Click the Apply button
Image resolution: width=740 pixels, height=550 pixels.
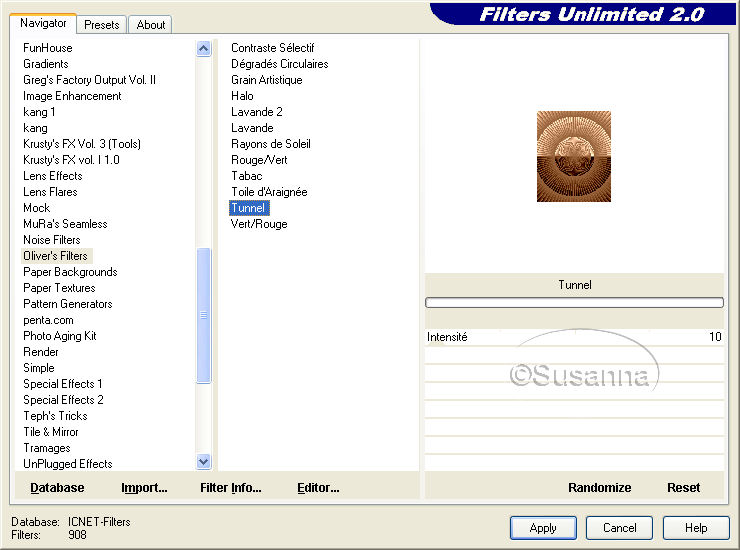pyautogui.click(x=543, y=528)
